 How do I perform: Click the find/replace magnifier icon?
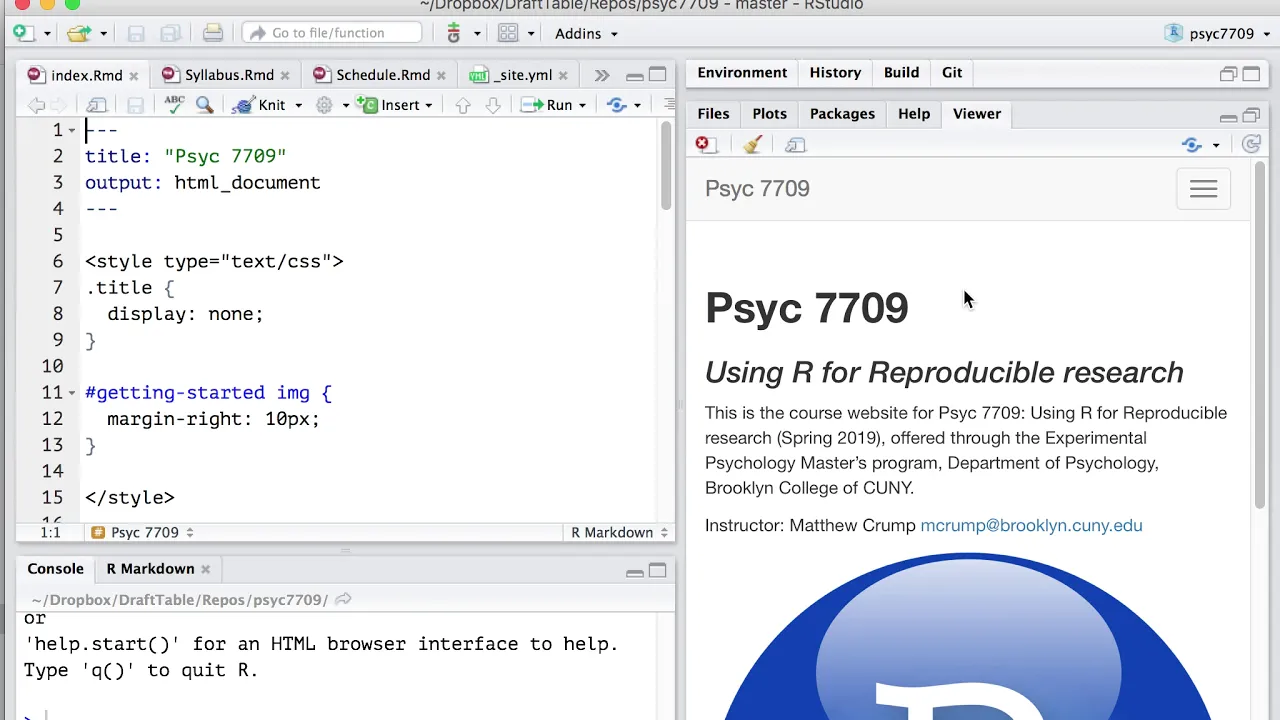click(204, 104)
